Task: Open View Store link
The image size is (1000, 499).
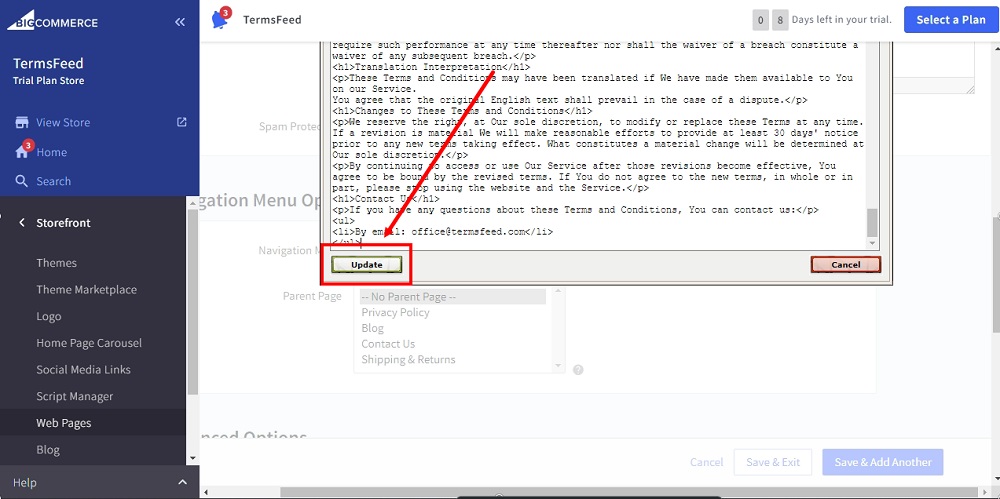Action: click(x=63, y=123)
